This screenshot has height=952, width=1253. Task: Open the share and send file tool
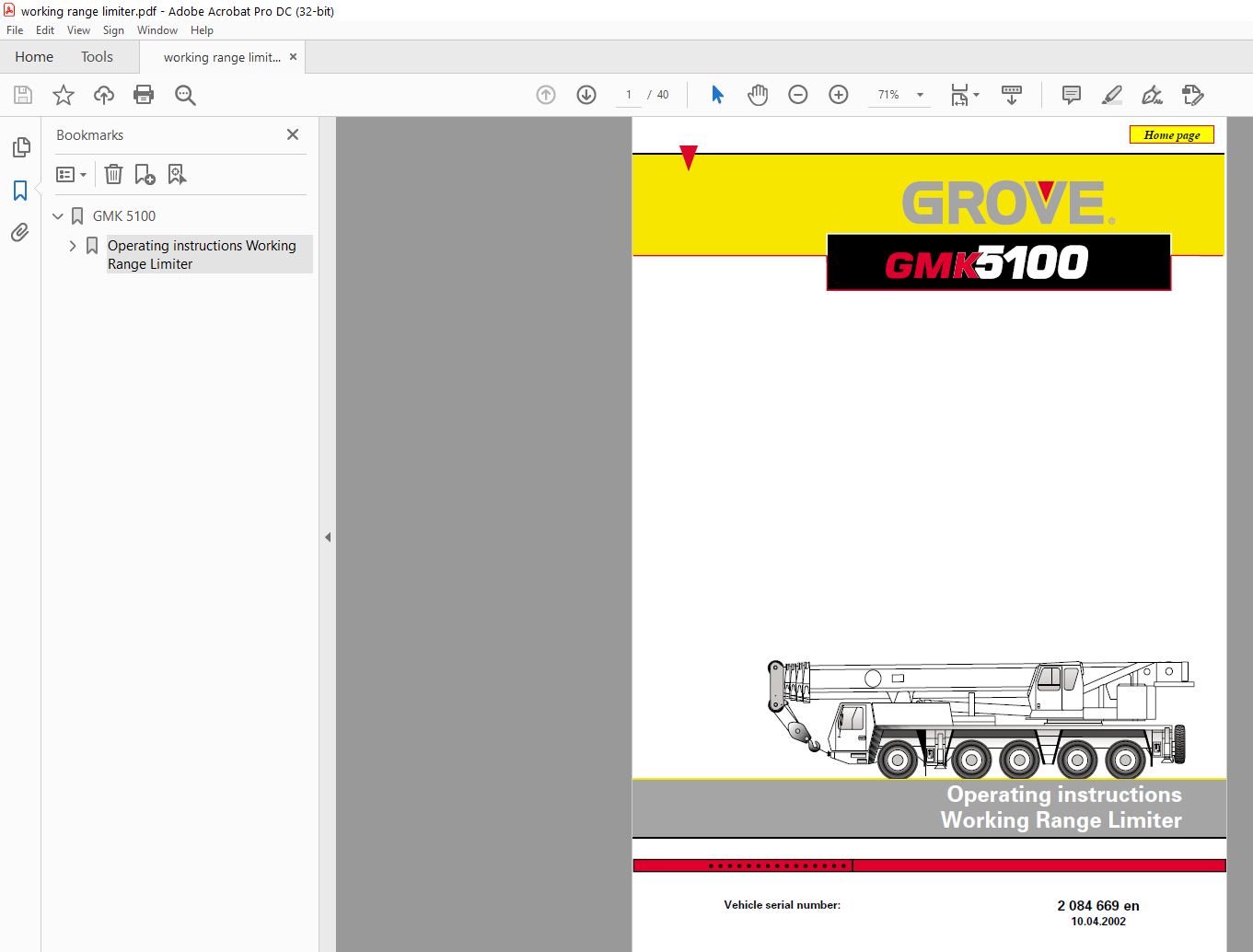[x=1193, y=95]
